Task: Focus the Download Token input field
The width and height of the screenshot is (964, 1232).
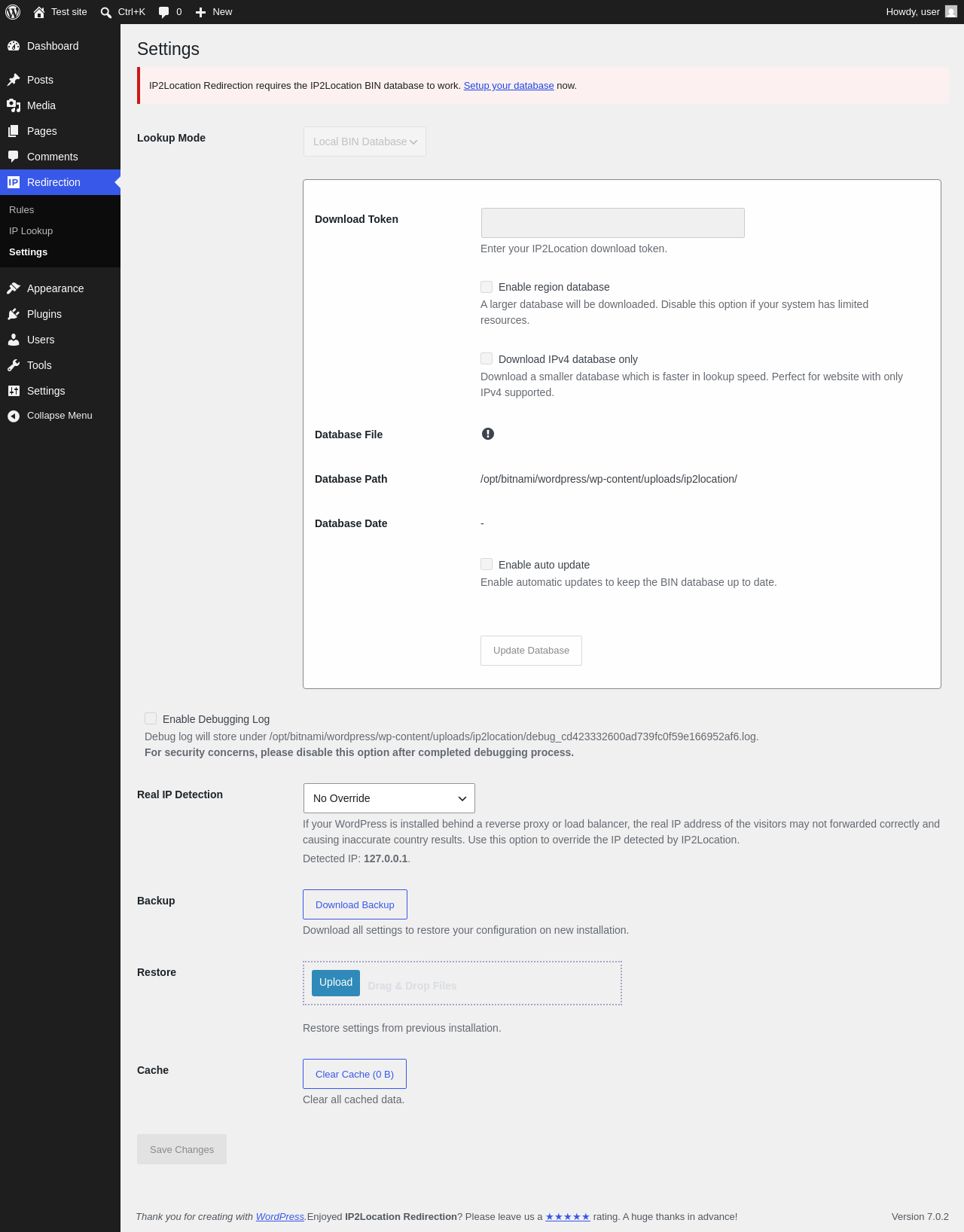Action: click(x=613, y=223)
